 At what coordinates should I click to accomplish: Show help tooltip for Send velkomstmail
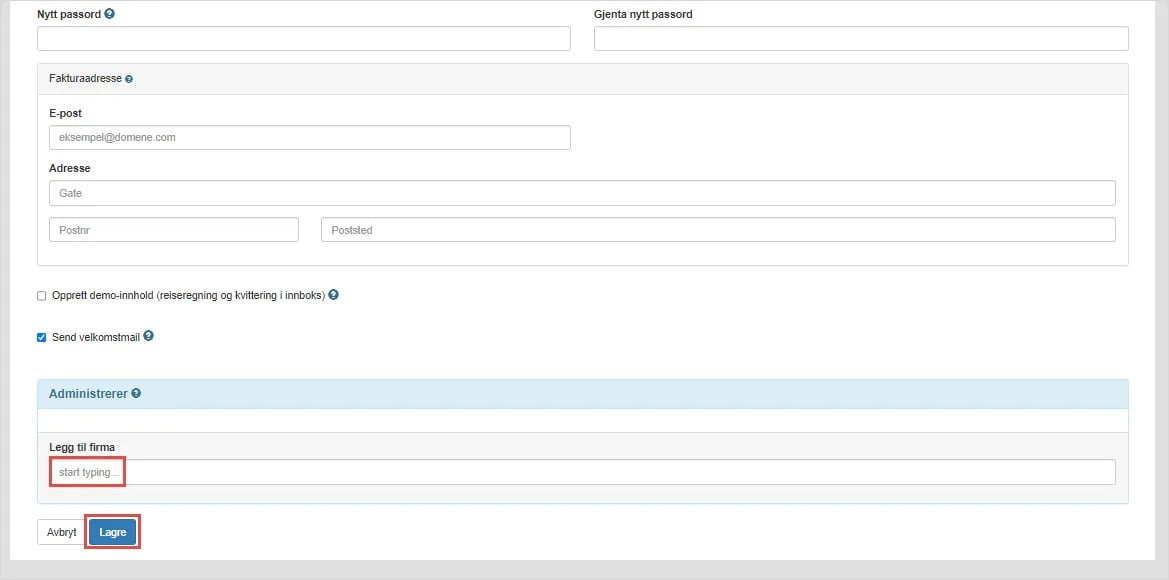pyautogui.click(x=148, y=336)
